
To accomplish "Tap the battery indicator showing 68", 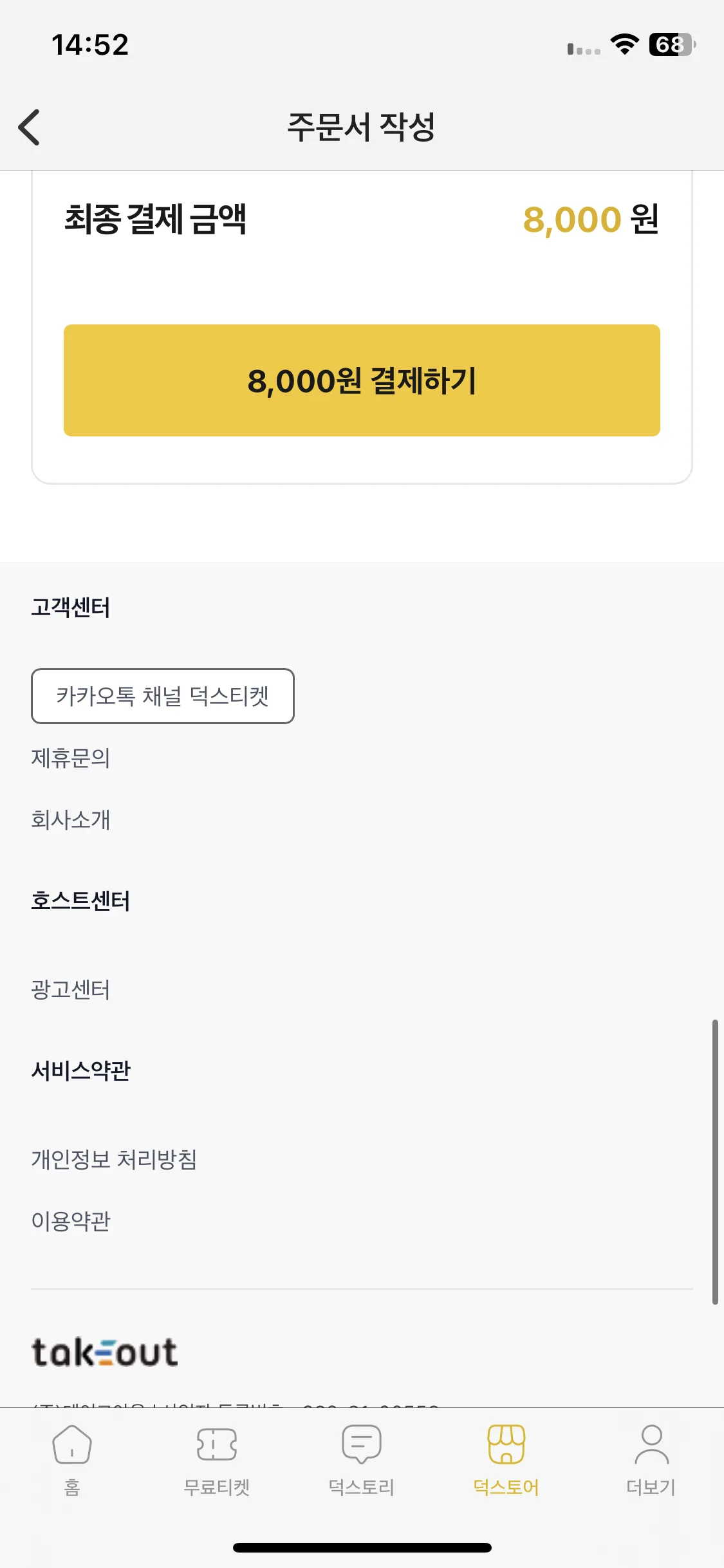I will coord(673,44).
